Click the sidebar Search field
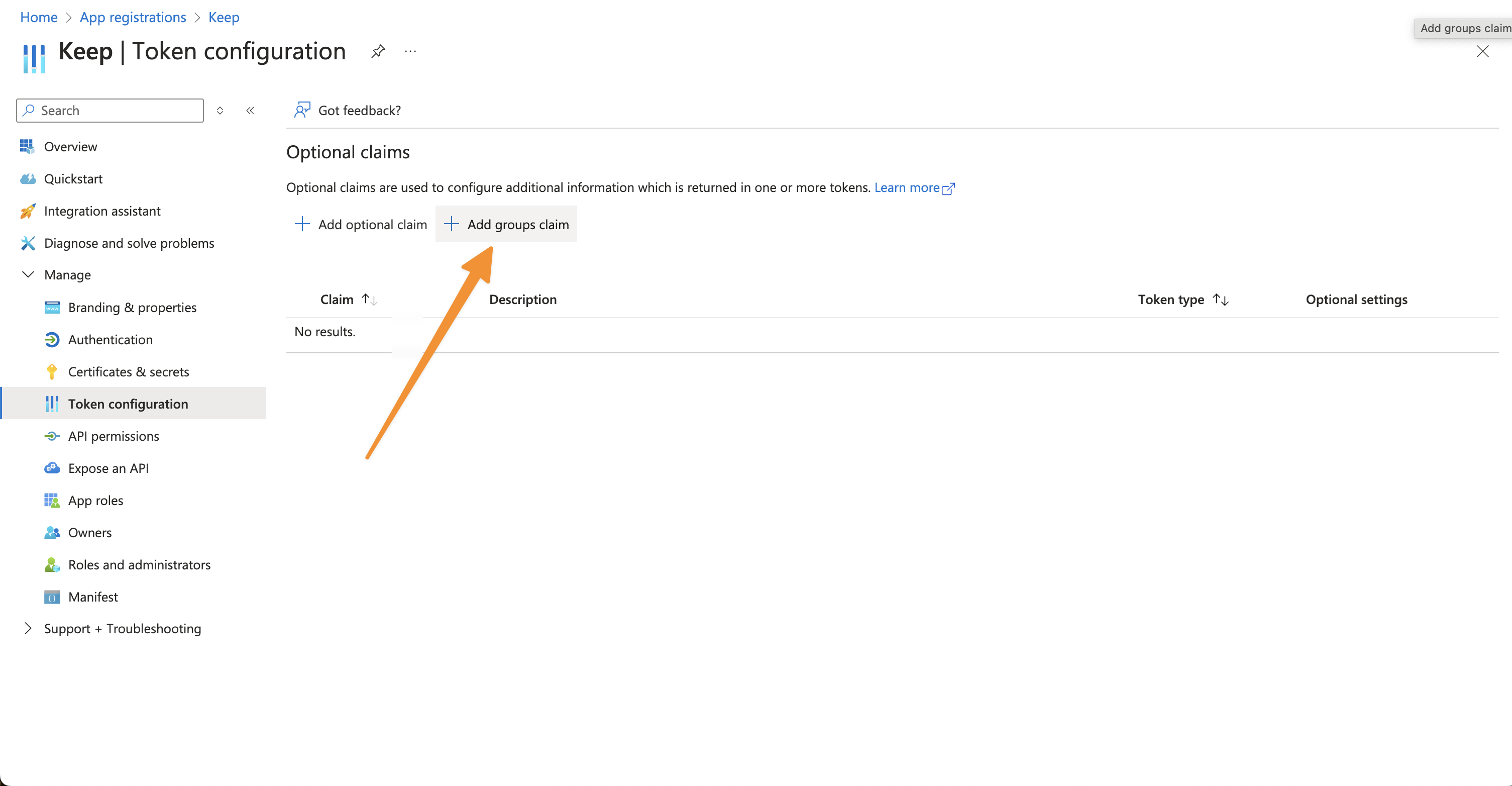The height and width of the screenshot is (786, 1512). (x=111, y=111)
